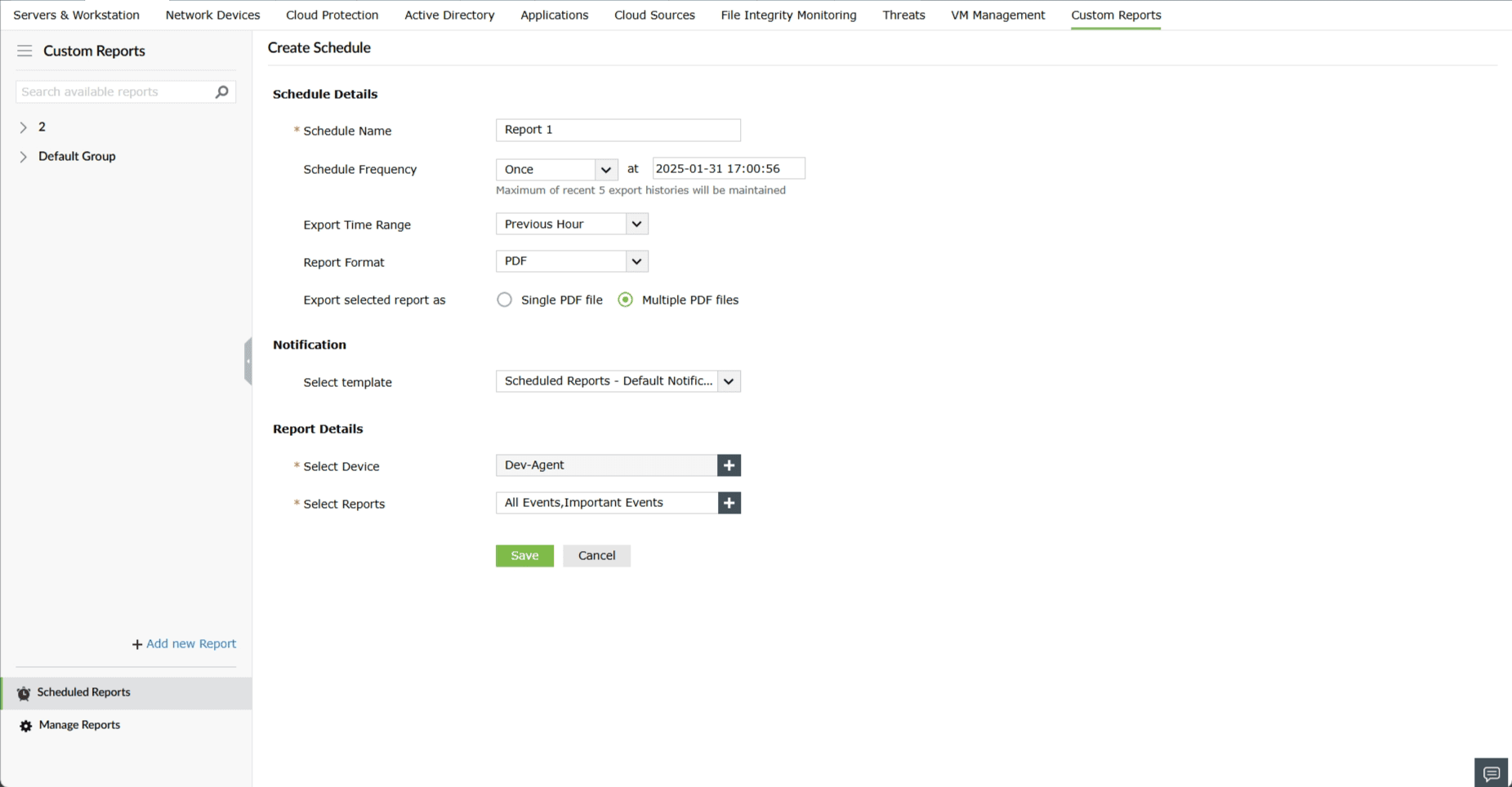Switch to Threats tab
Screen dimensions: 1512x787
904,15
